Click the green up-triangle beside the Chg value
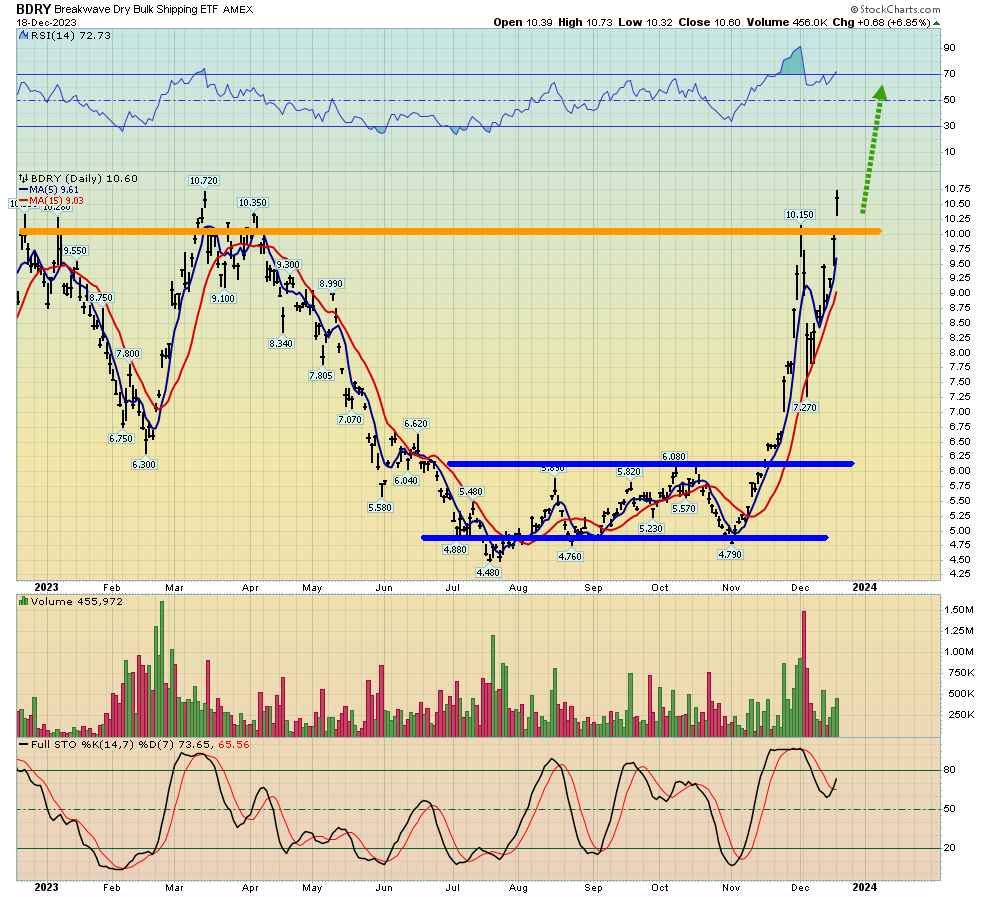This screenshot has height=897, width=990. [937, 23]
